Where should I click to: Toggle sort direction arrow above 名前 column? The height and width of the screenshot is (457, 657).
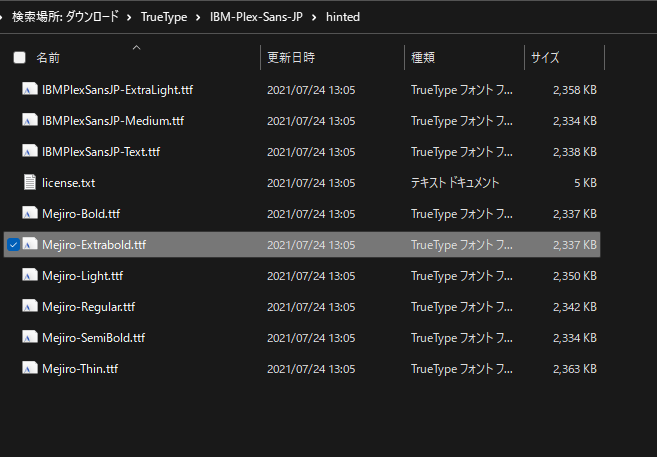click(136, 48)
